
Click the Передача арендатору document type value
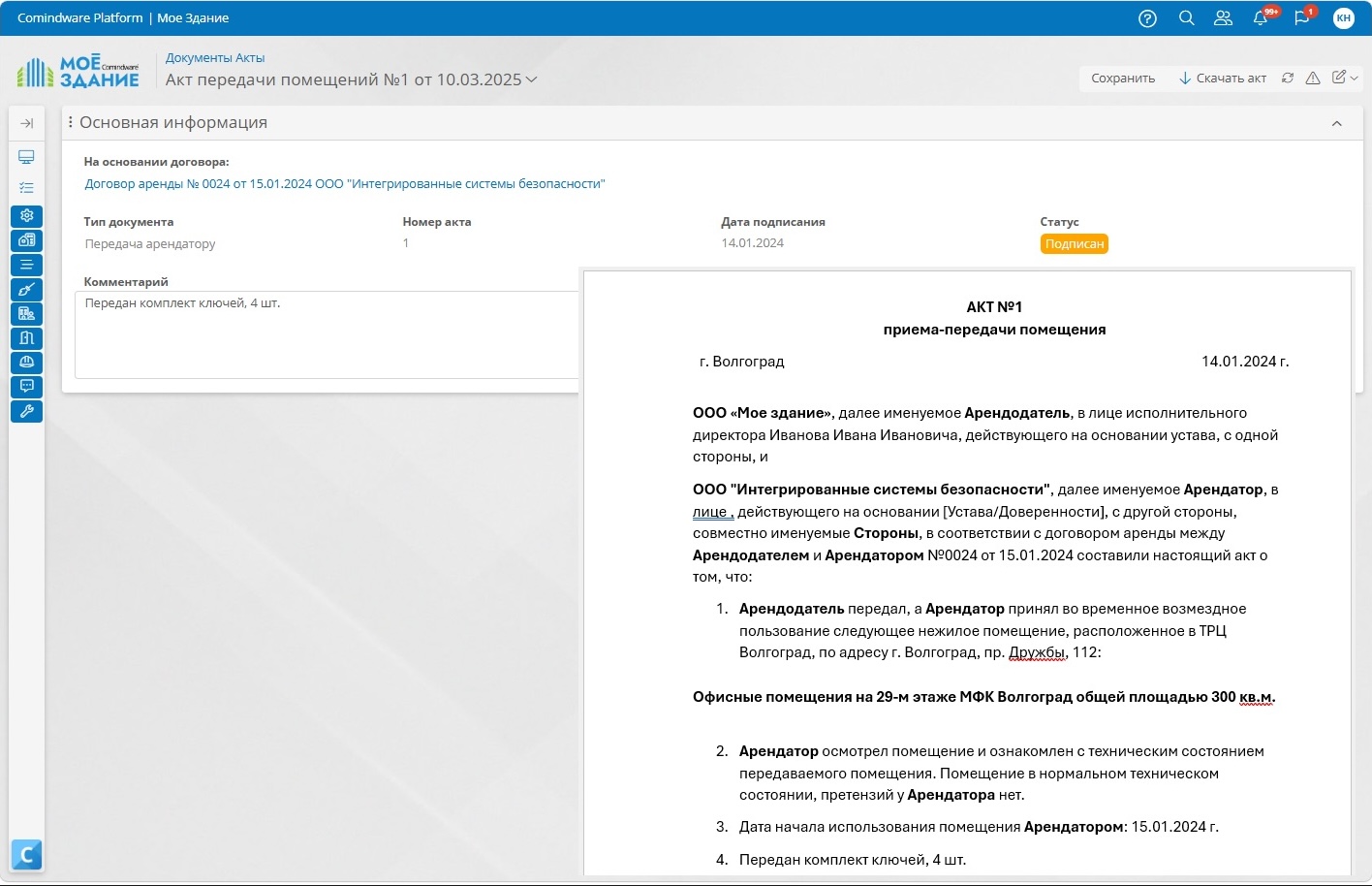150,244
